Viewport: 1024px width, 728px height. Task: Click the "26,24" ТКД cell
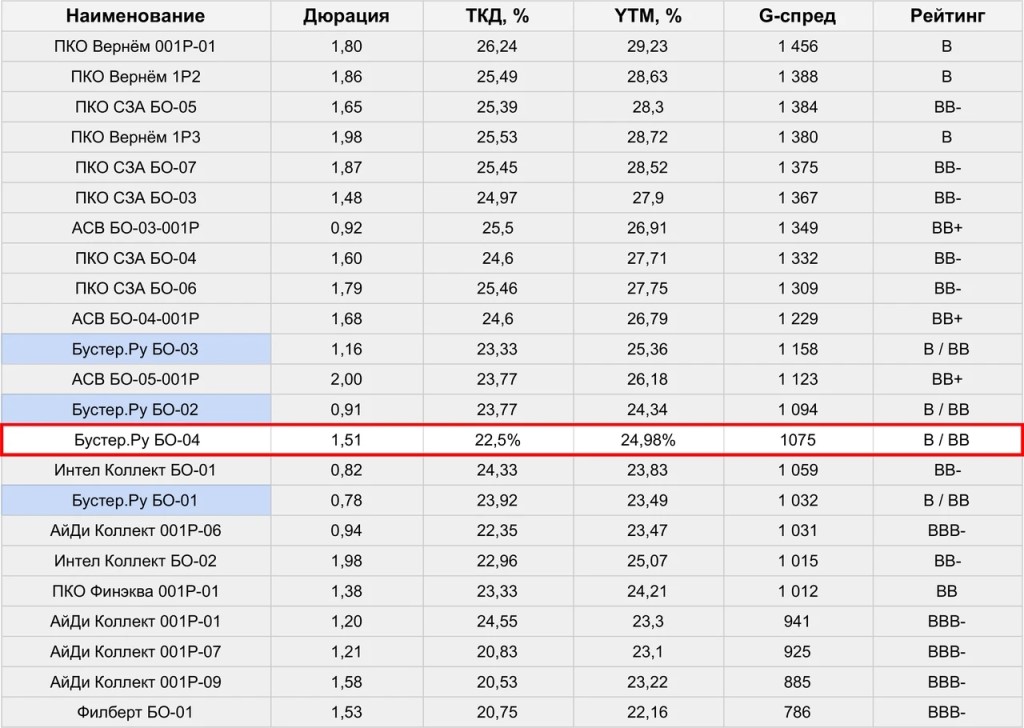(497, 46)
